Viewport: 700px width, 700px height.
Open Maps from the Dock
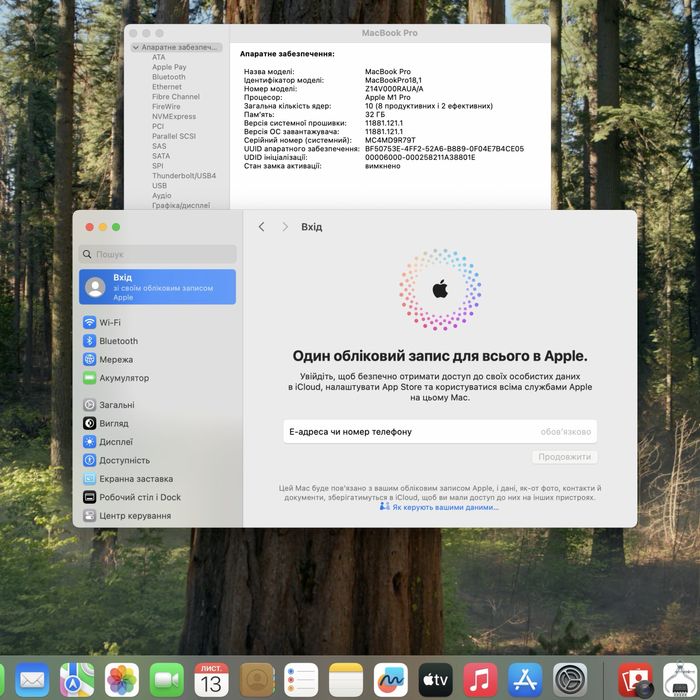pyautogui.click(x=77, y=680)
